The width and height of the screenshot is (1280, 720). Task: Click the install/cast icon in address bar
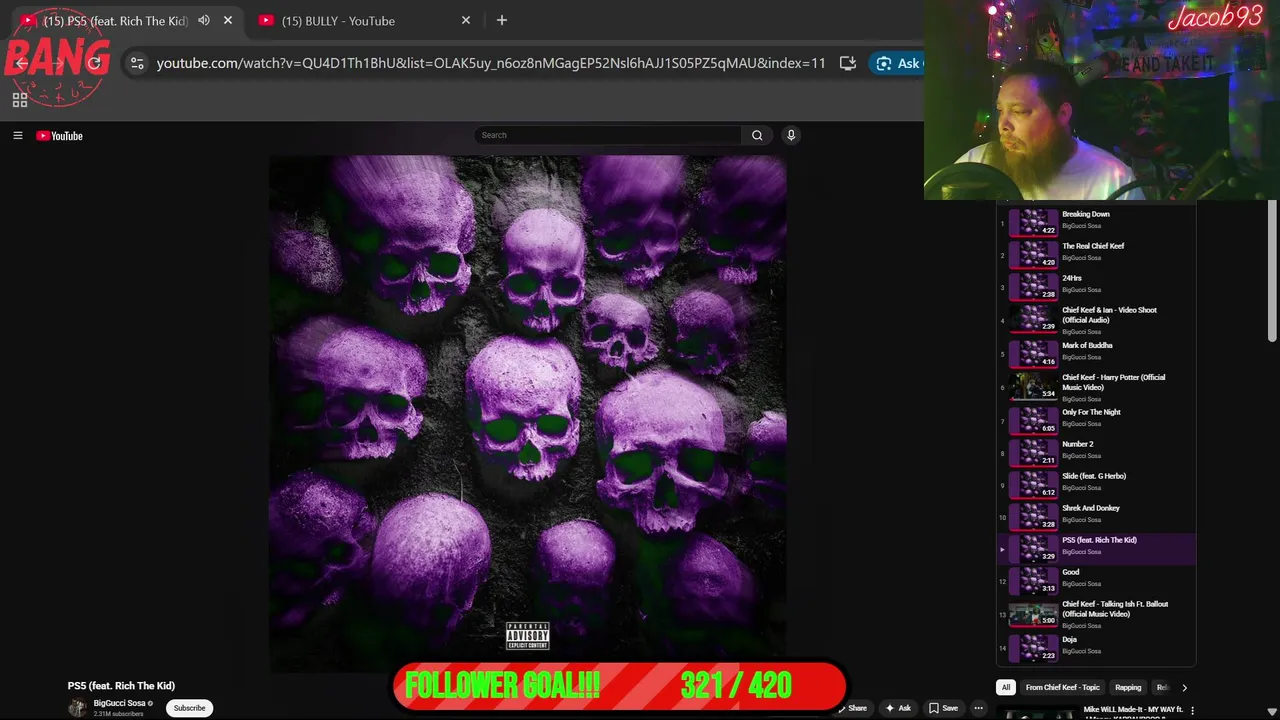pos(848,63)
